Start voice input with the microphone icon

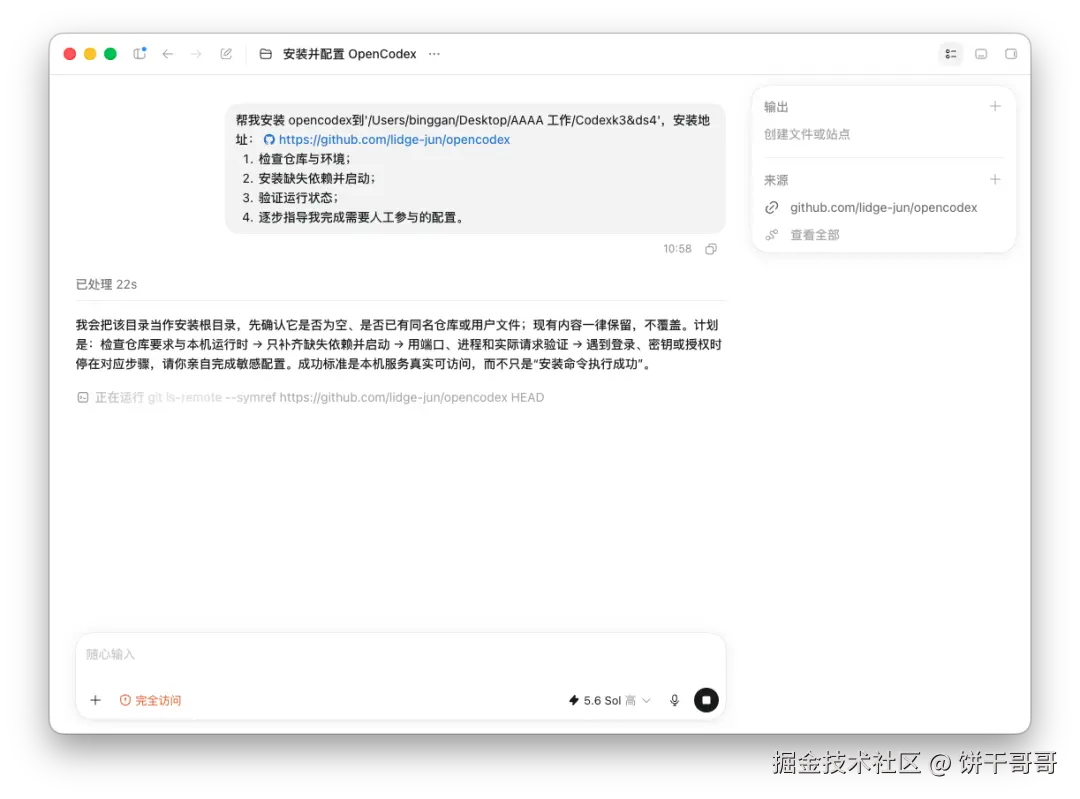point(674,700)
